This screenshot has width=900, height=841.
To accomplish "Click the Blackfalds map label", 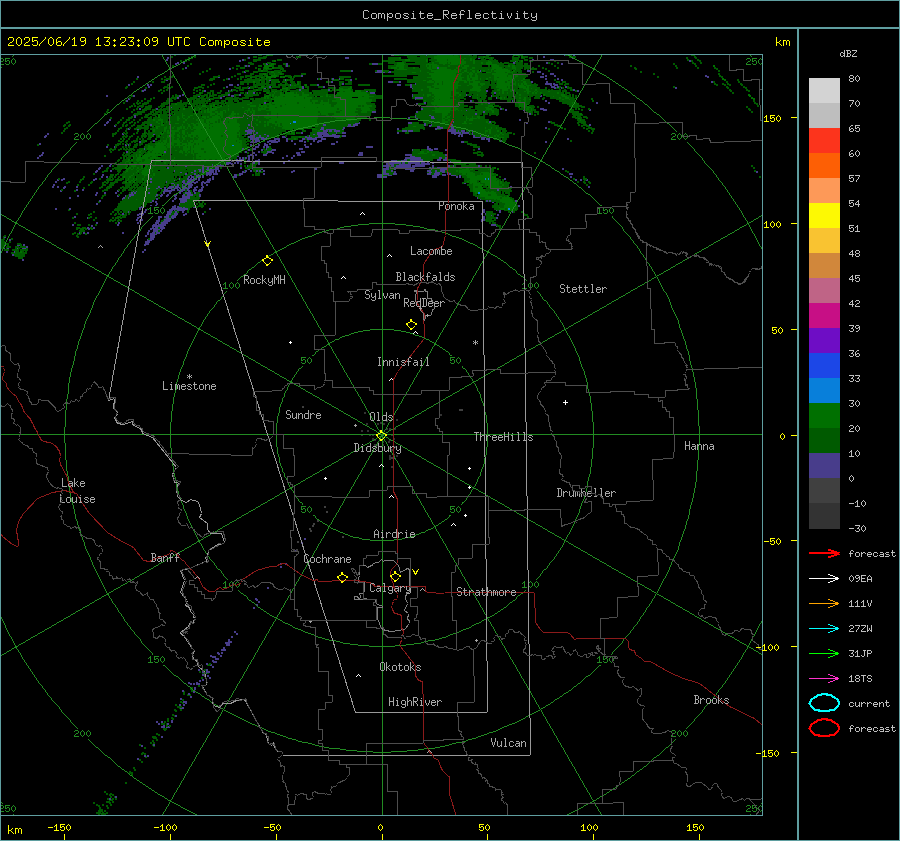I will point(425,277).
